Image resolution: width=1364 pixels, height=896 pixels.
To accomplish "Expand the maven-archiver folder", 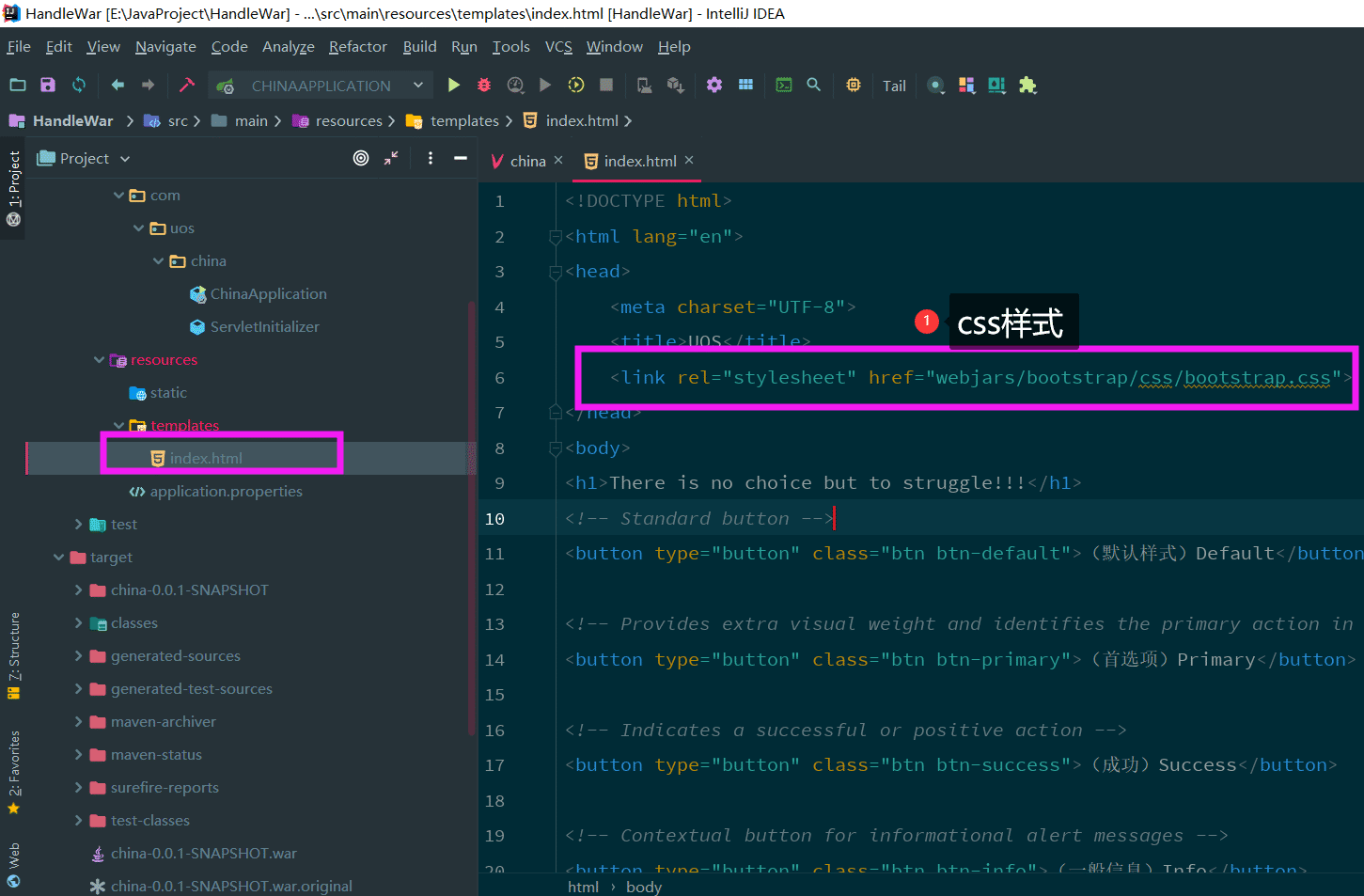I will [79, 722].
